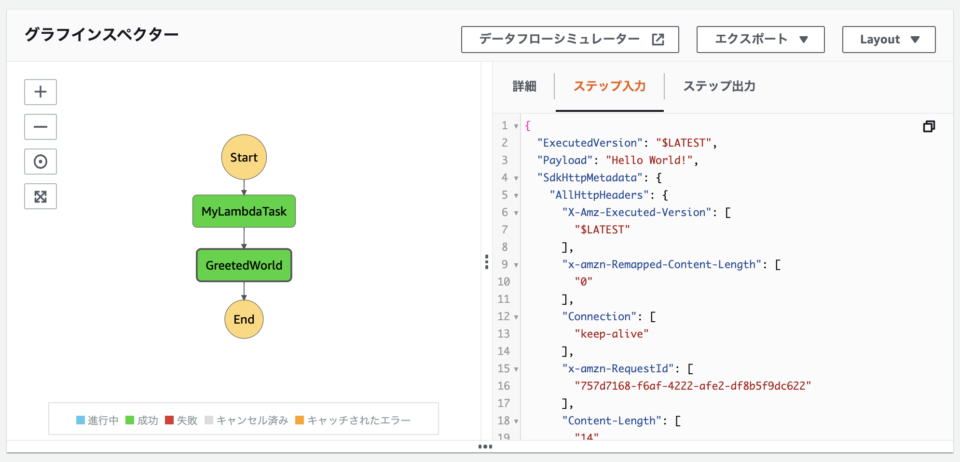Collapse Connection fold arrow on line 12
960x462 pixels.
coord(517,317)
